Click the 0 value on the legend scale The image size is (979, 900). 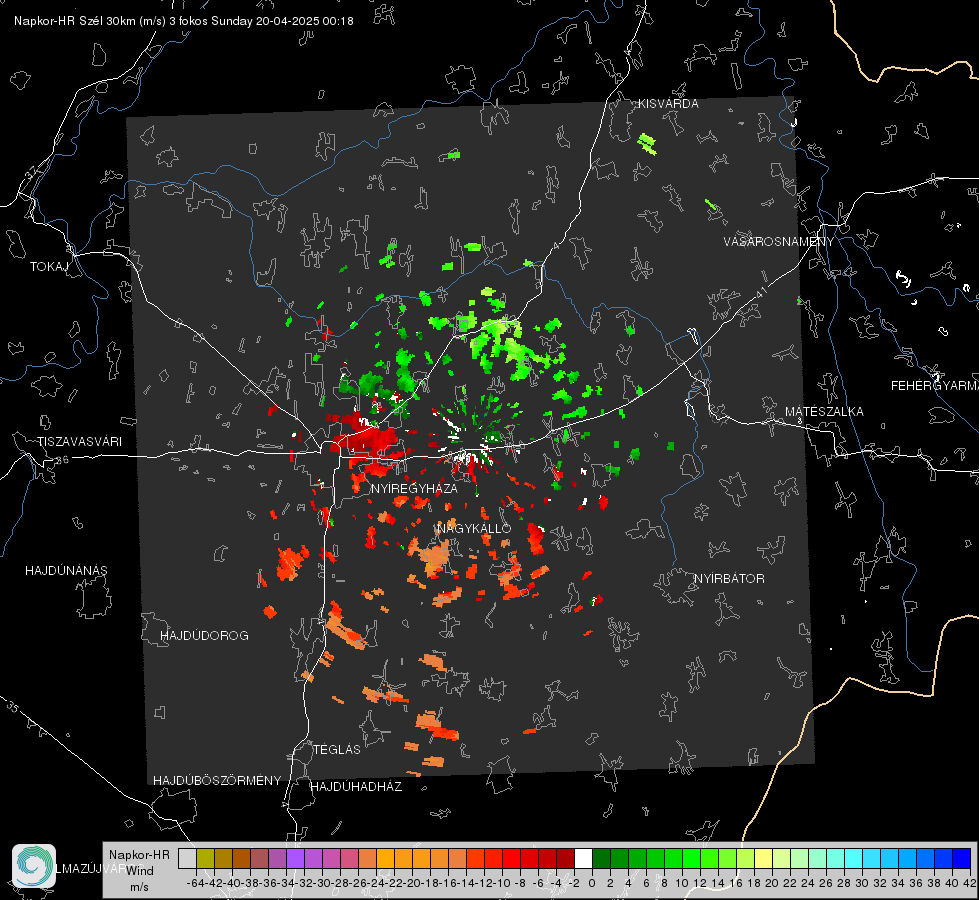point(592,883)
